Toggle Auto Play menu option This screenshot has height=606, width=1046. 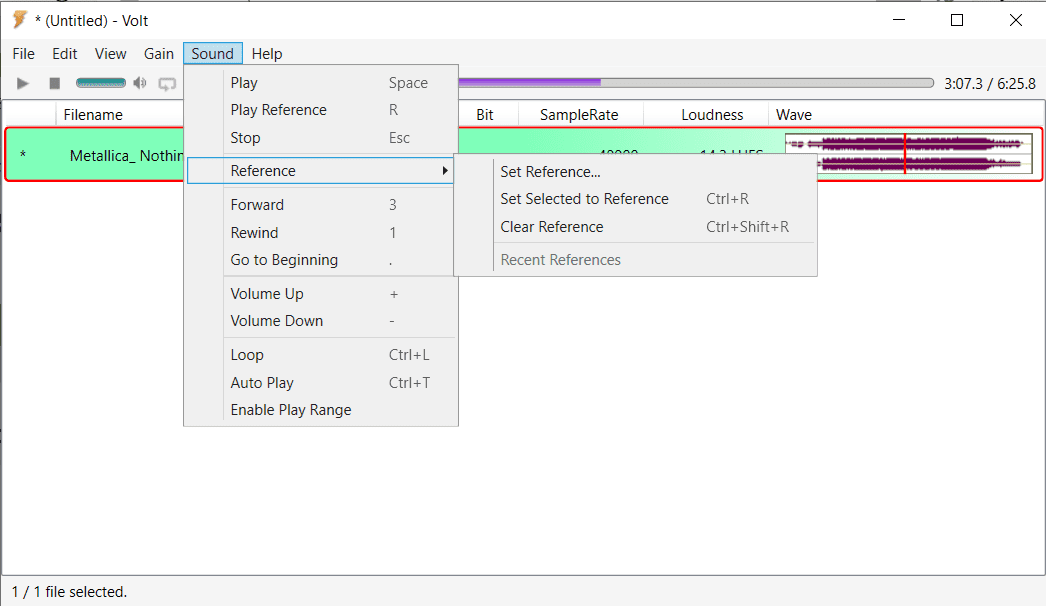(x=262, y=383)
